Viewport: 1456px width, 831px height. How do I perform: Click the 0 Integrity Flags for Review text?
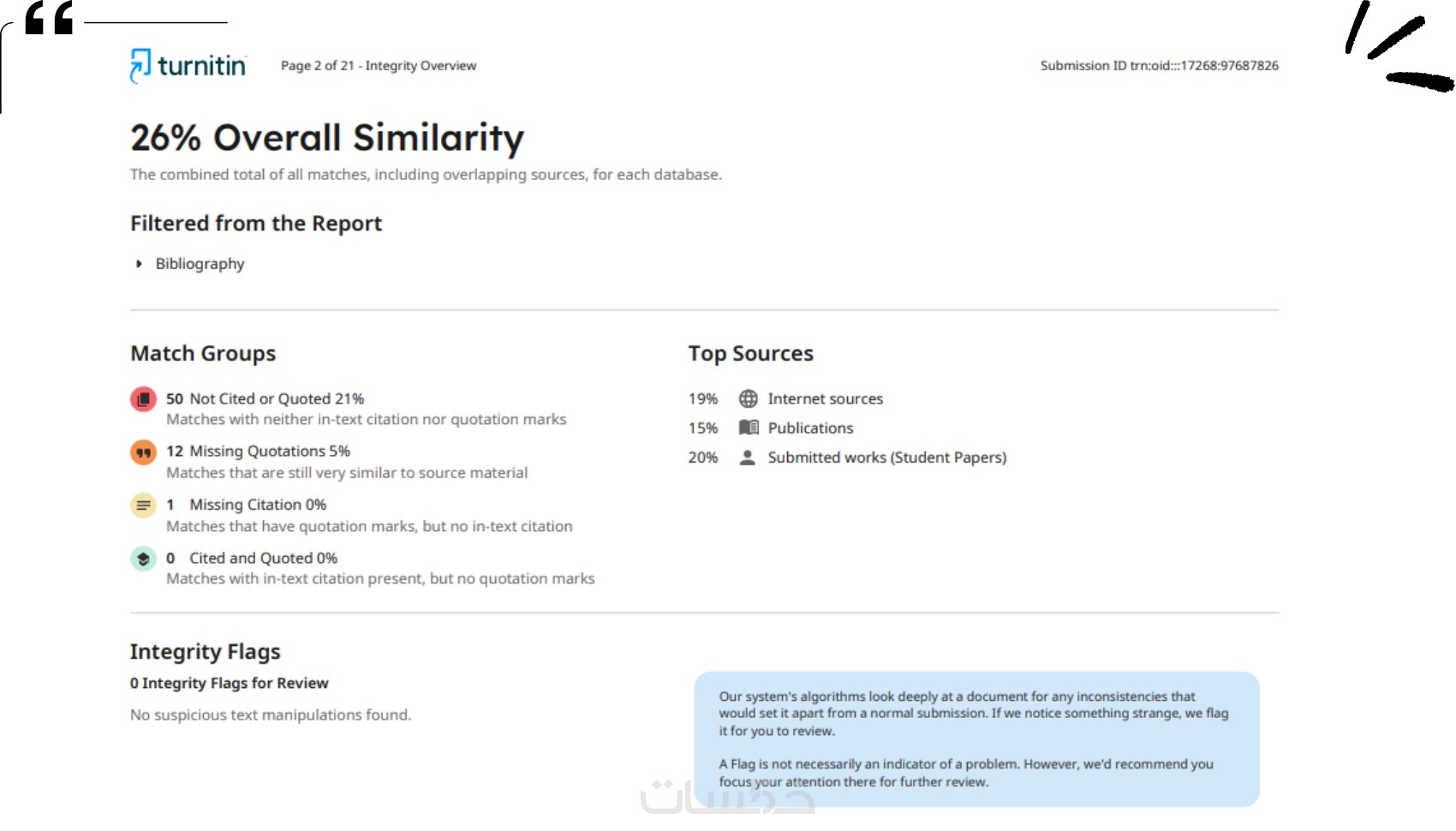tap(229, 684)
